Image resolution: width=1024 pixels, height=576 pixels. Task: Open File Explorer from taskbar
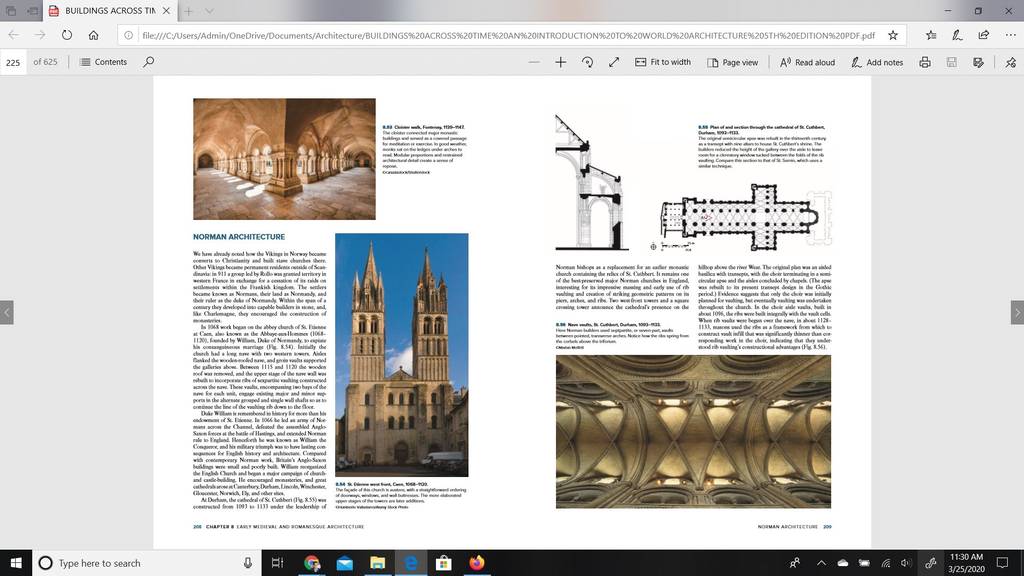(x=377, y=563)
